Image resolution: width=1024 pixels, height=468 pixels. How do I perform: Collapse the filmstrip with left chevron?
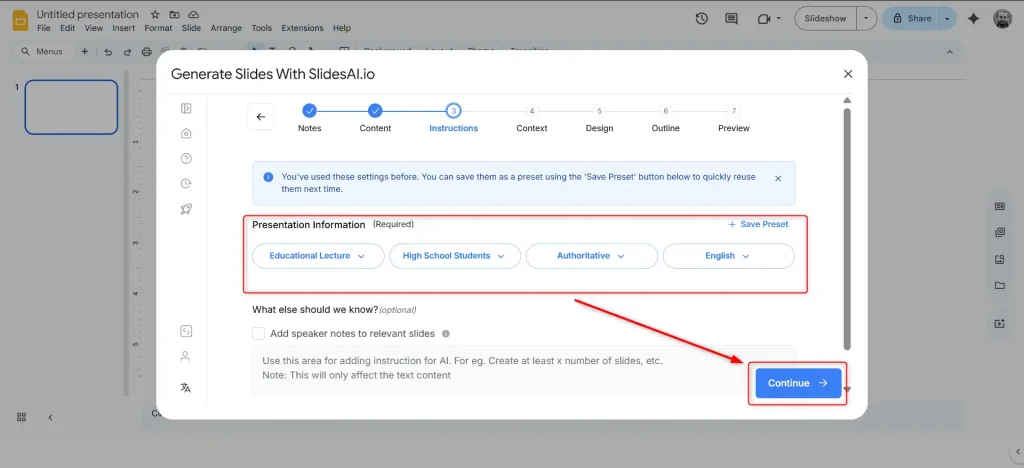click(50, 417)
